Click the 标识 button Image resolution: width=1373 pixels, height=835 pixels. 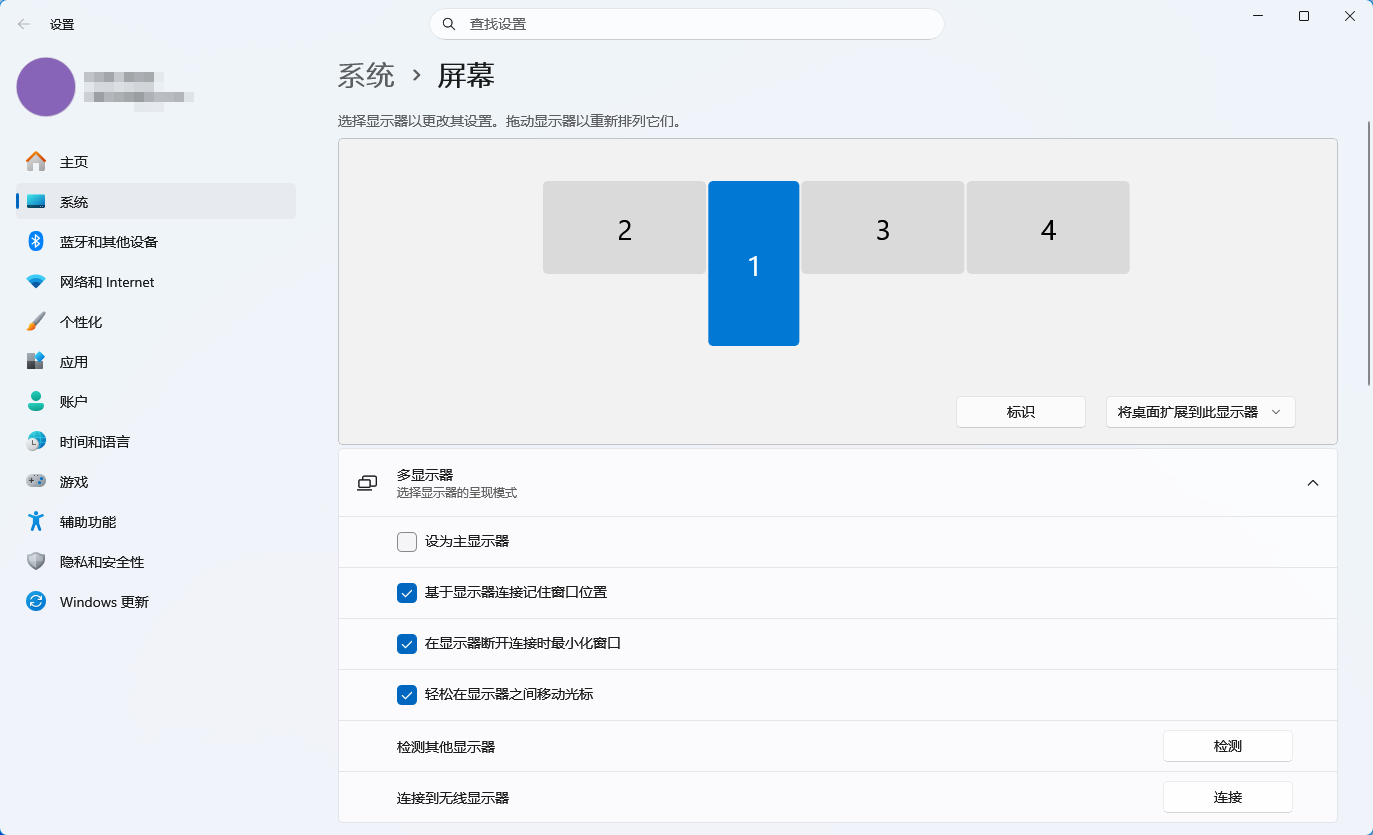(x=1021, y=412)
